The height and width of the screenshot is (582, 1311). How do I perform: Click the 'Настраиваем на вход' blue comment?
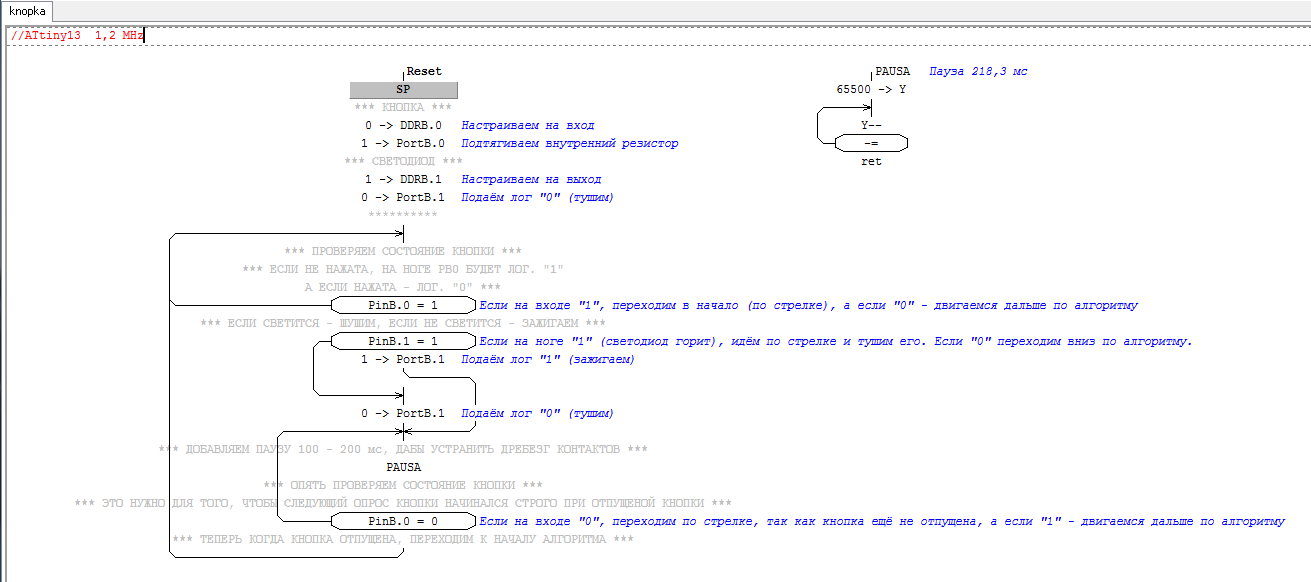coord(527,126)
